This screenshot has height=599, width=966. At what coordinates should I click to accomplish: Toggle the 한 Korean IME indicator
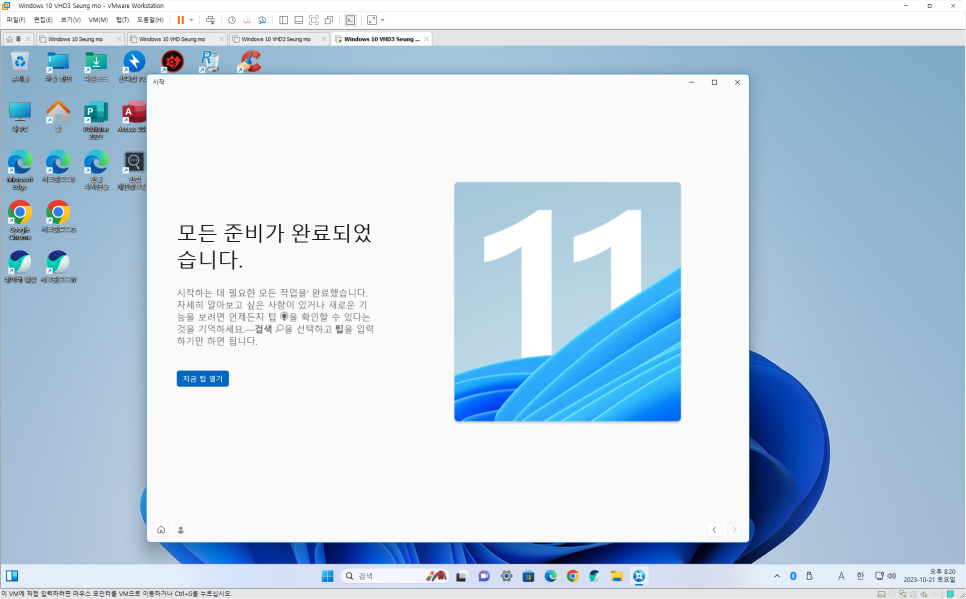click(860, 576)
